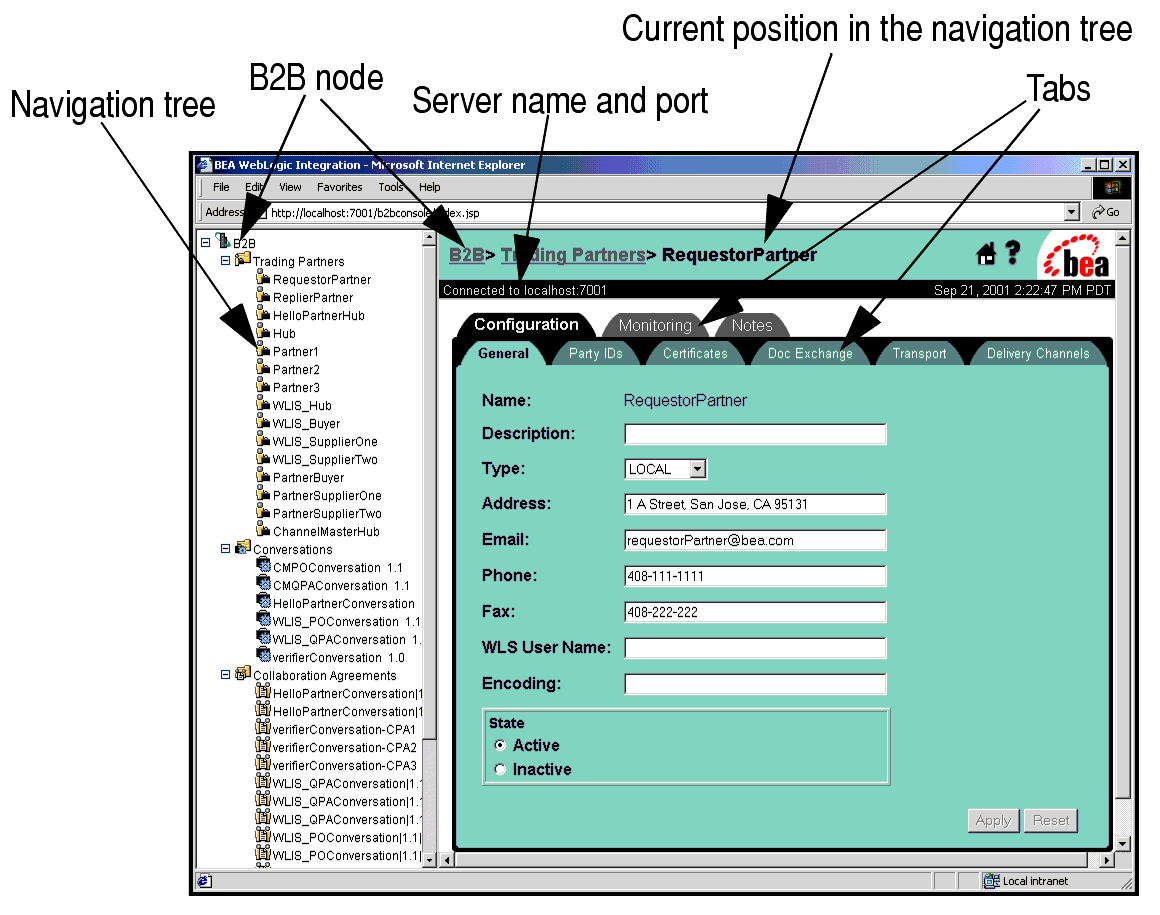The width and height of the screenshot is (1160, 915).
Task: Click the navigation tree scroll-down arrow
Action: tap(429, 861)
